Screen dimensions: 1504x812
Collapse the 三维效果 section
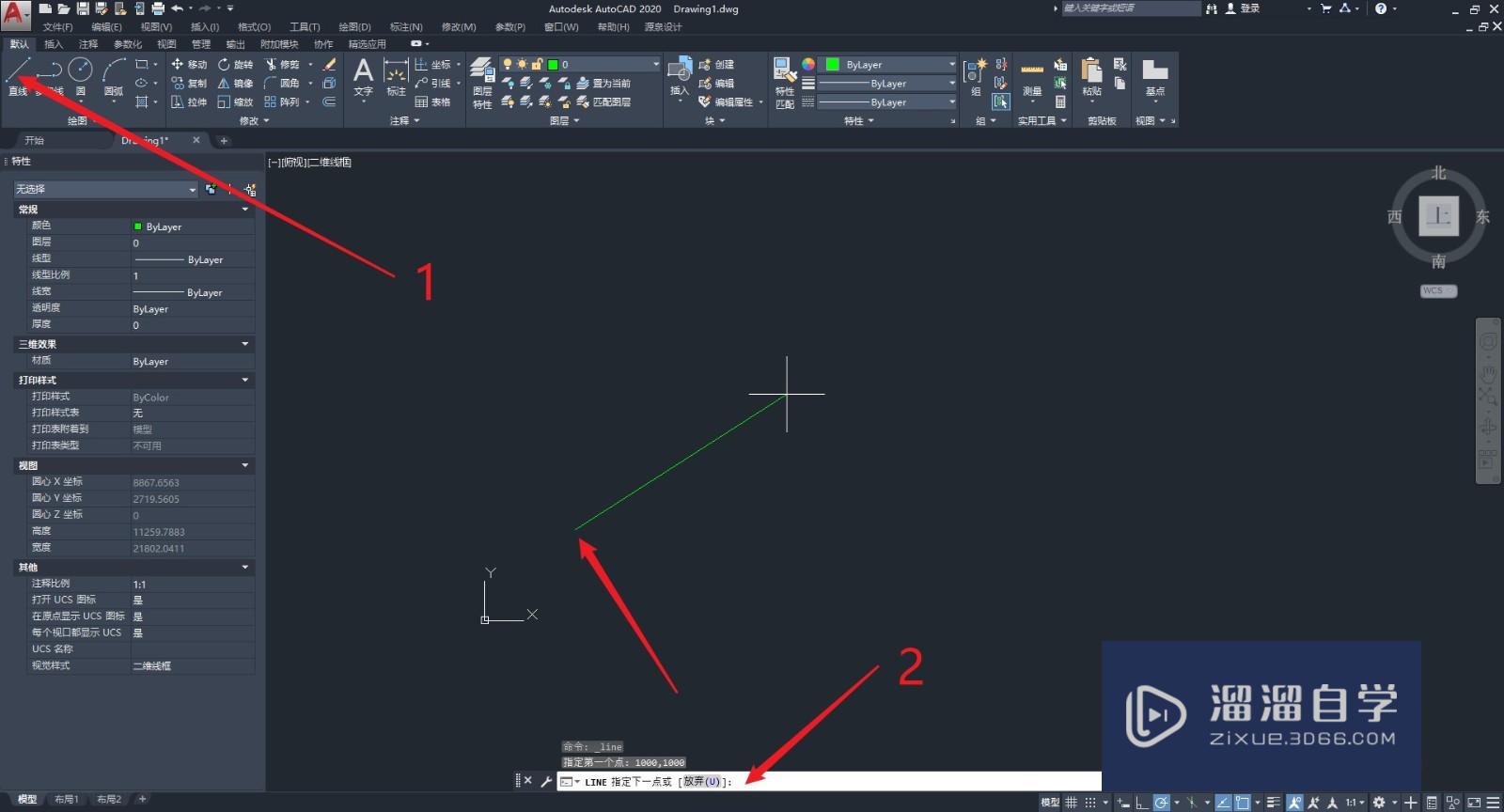245,344
